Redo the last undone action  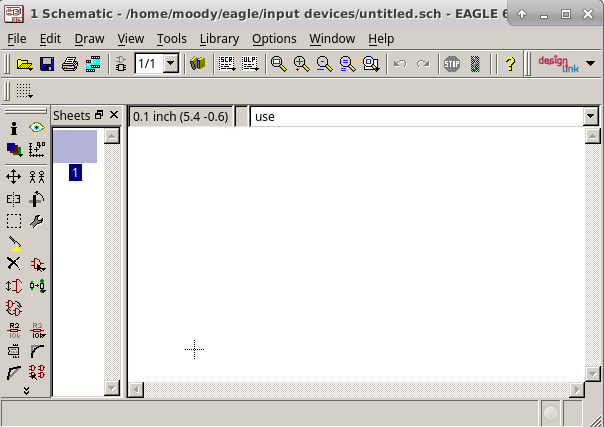coord(423,64)
